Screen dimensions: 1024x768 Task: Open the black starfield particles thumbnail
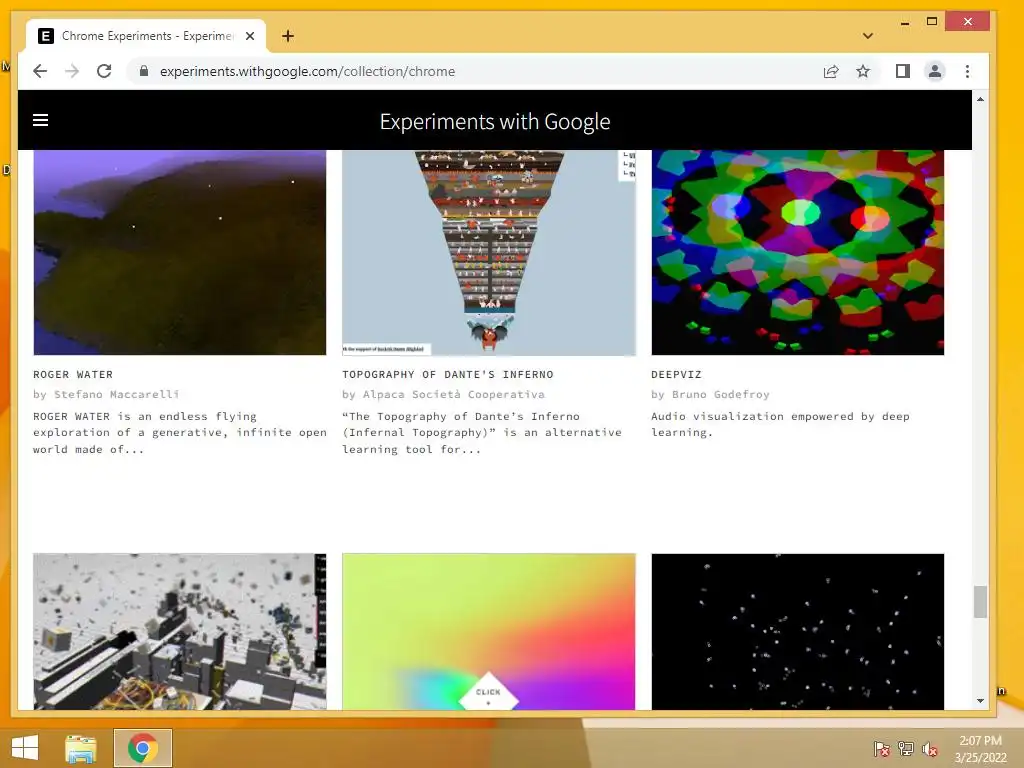point(797,632)
